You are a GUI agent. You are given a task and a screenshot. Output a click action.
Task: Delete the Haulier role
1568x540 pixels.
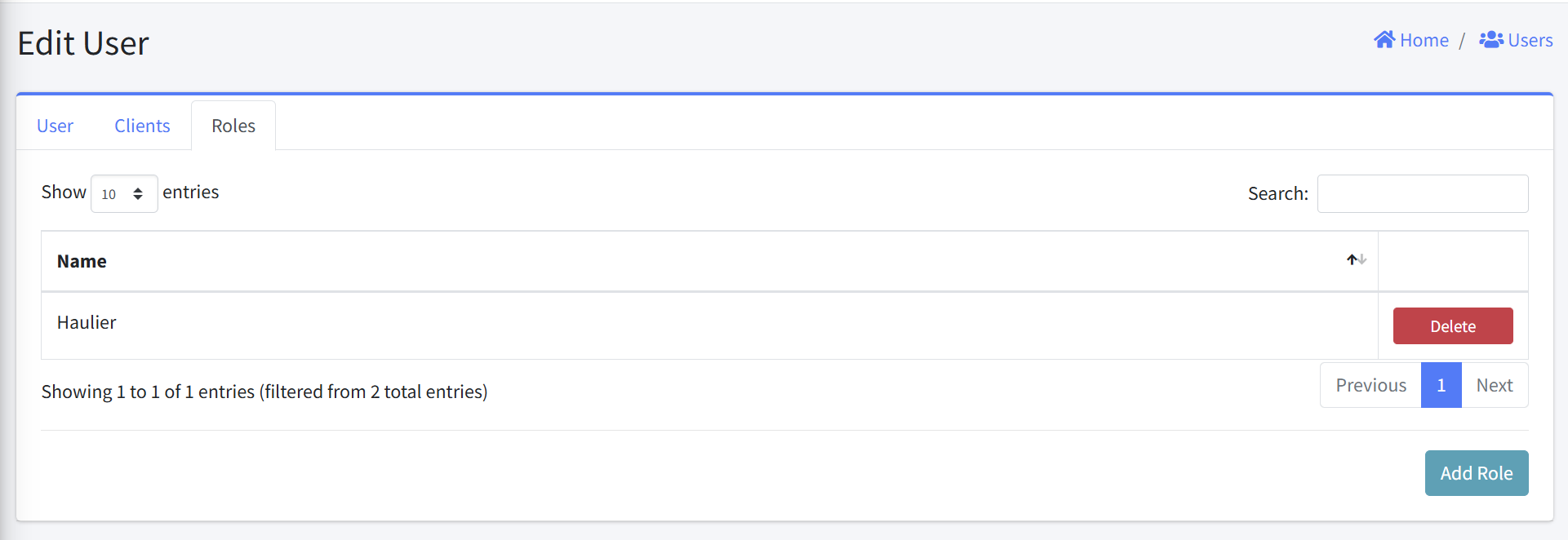pos(1453,326)
